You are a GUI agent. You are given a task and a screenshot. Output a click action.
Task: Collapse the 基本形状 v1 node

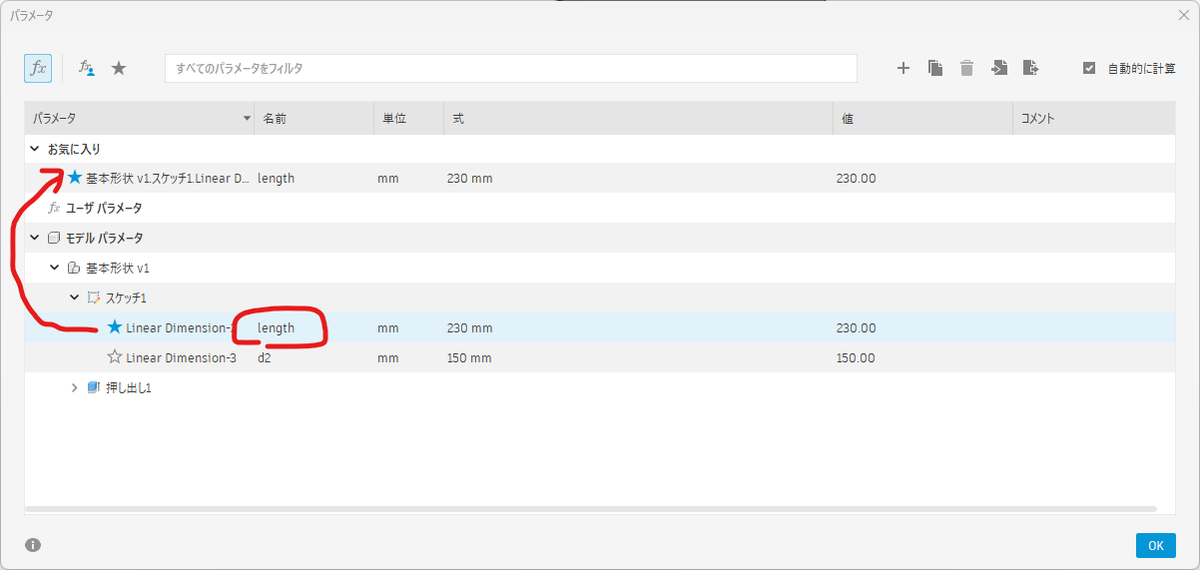(x=54, y=268)
